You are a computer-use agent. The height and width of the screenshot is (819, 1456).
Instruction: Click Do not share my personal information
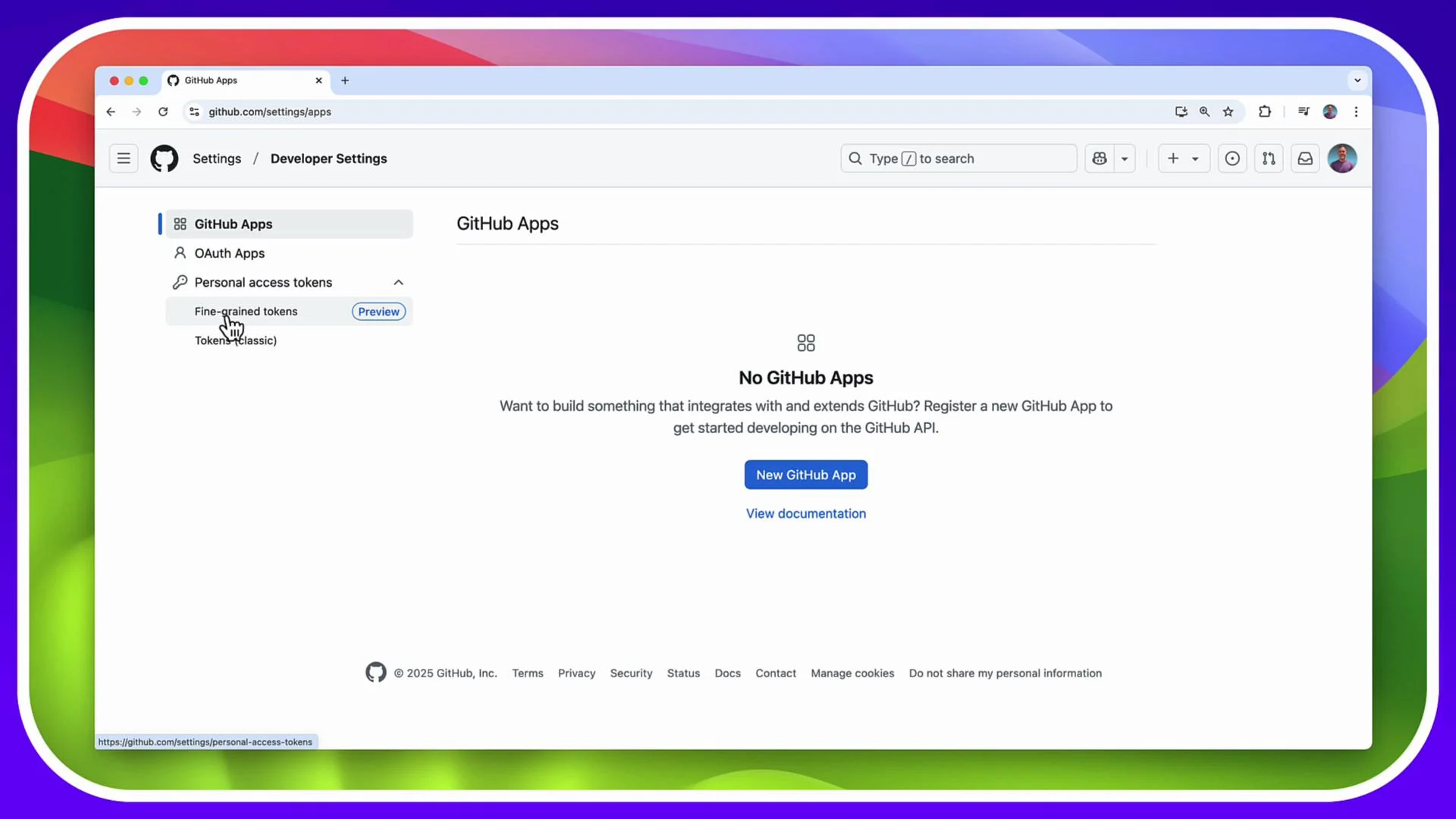tap(1005, 673)
